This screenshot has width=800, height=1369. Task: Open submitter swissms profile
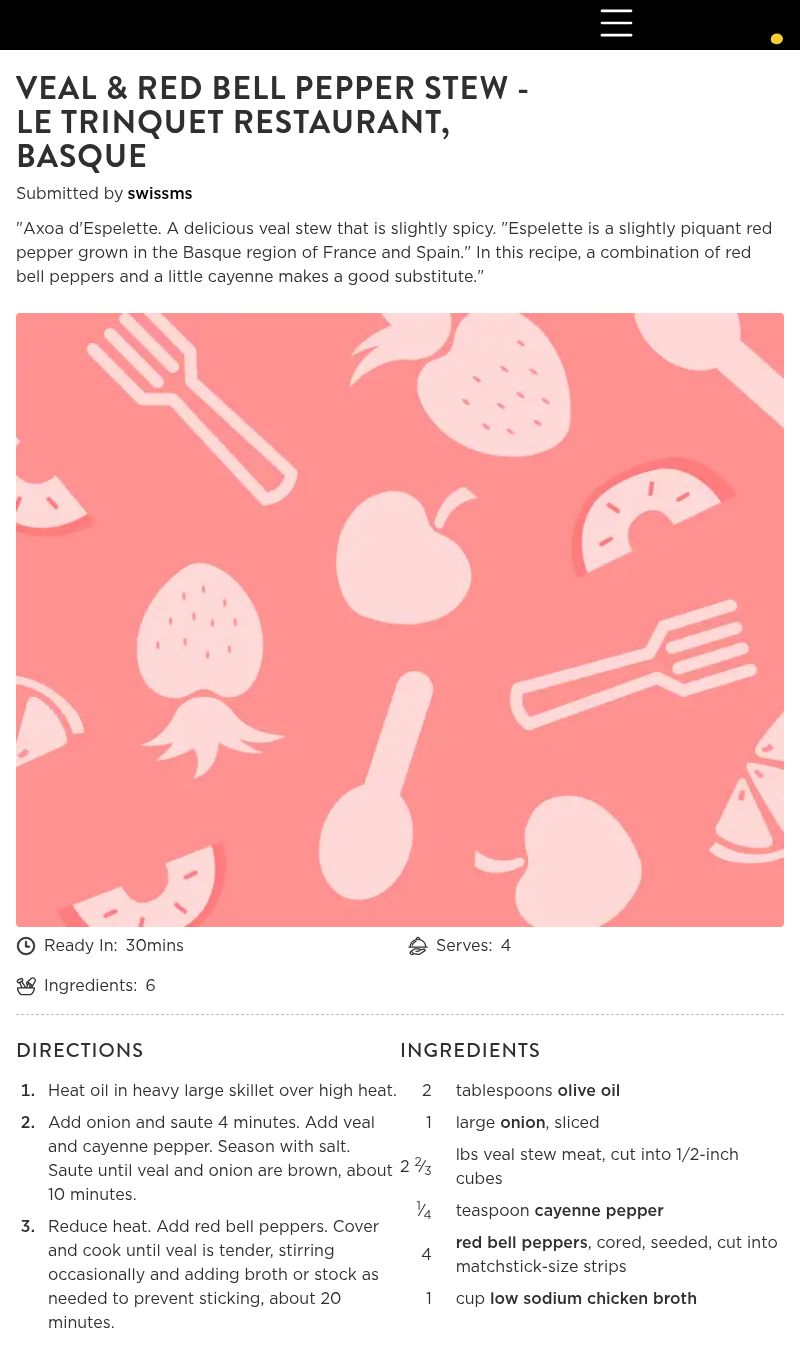[160, 193]
